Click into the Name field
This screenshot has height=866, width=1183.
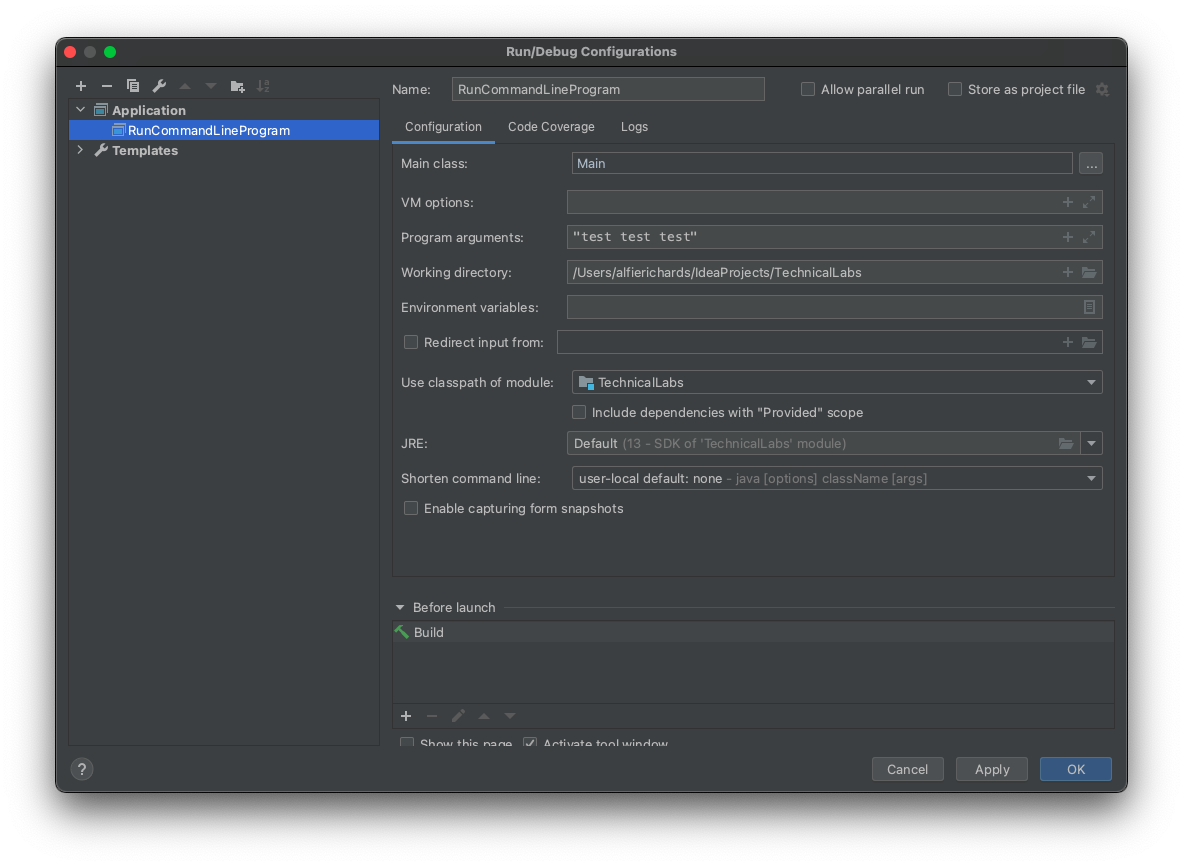608,89
